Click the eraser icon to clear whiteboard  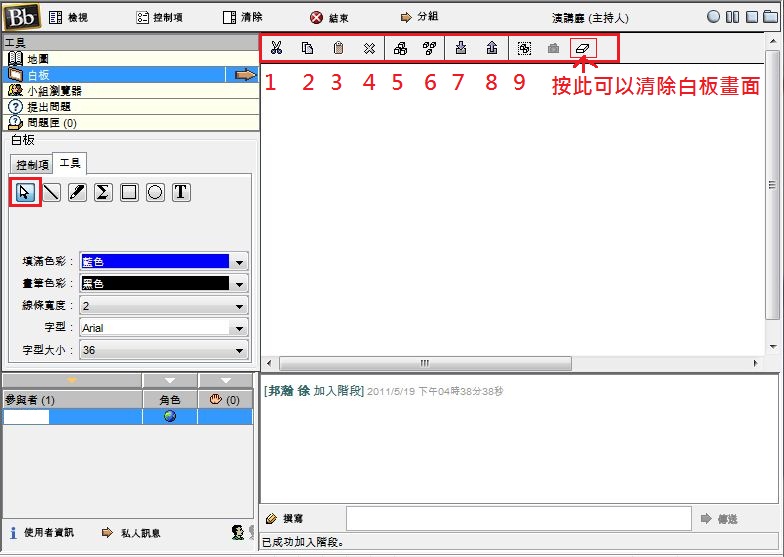(584, 48)
